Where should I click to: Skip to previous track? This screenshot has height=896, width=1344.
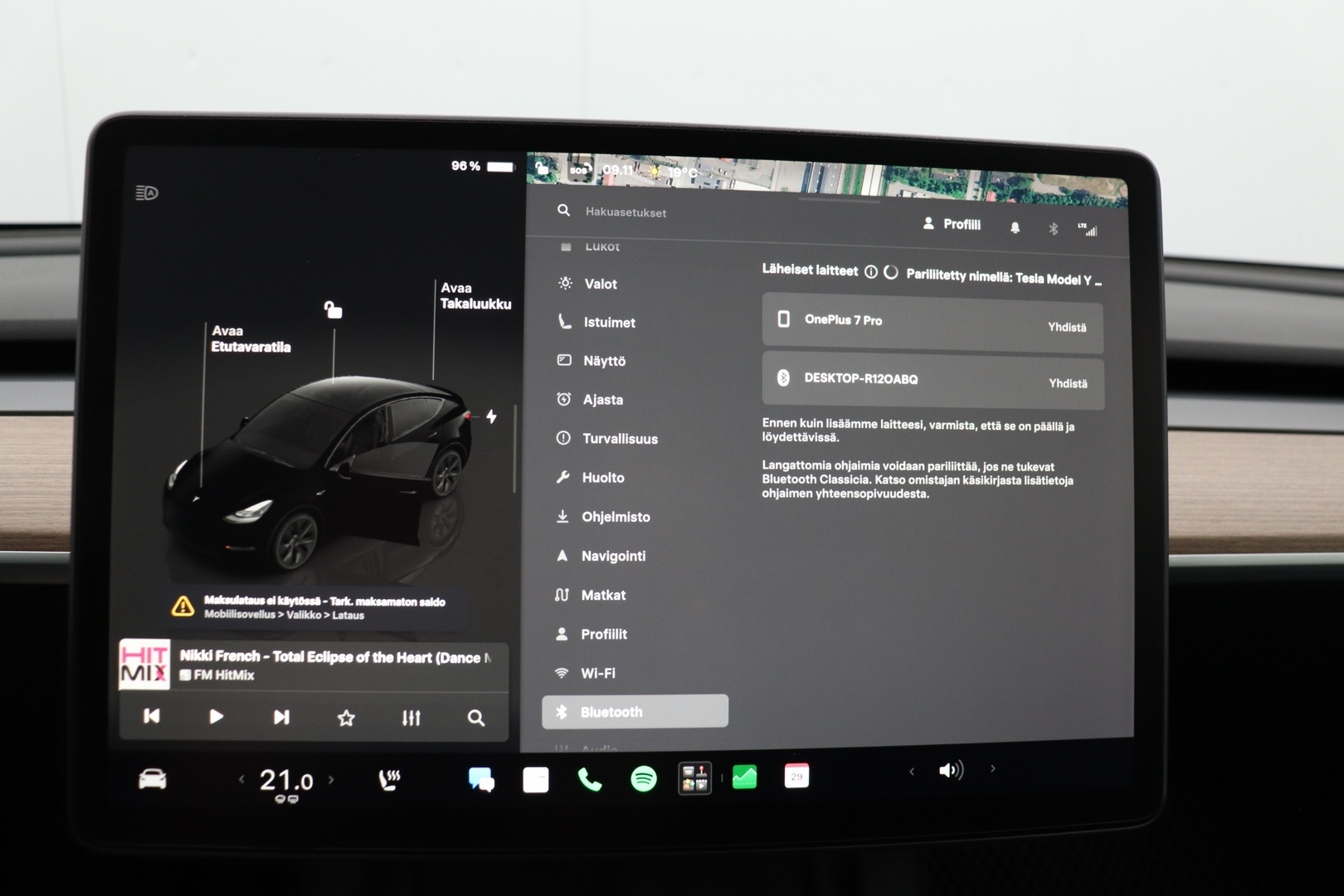coord(151,715)
